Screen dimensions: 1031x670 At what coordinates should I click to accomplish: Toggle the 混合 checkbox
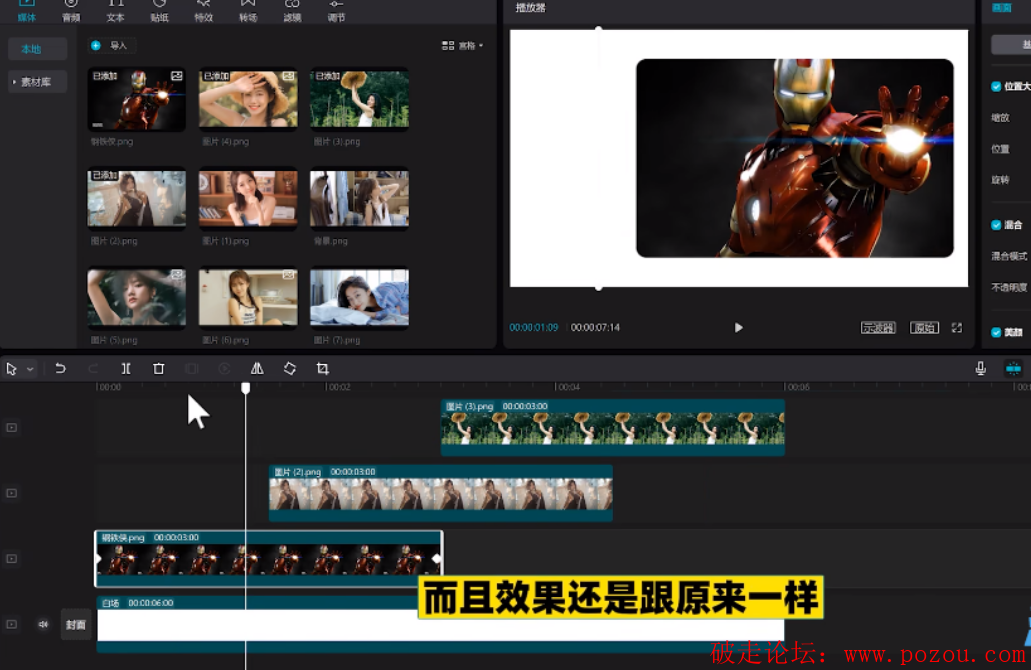pos(996,225)
